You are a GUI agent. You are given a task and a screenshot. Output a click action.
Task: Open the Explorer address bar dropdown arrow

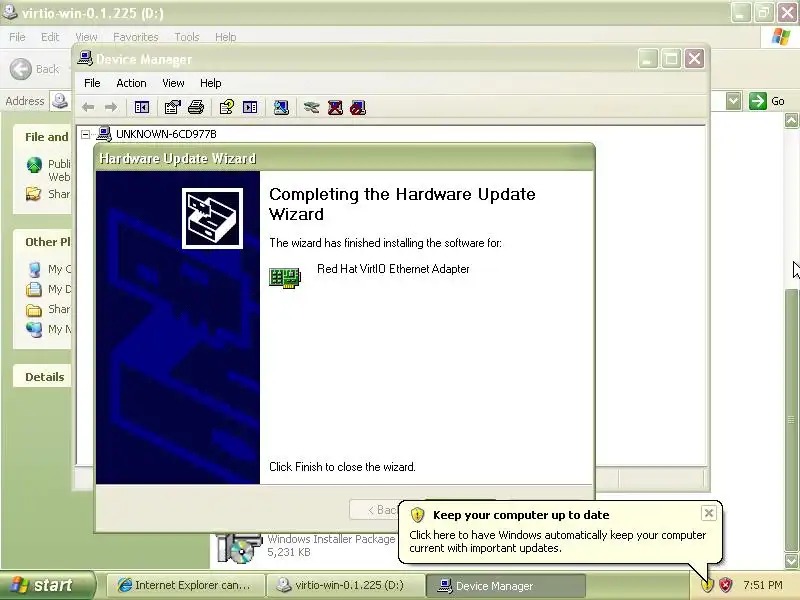[x=734, y=101]
